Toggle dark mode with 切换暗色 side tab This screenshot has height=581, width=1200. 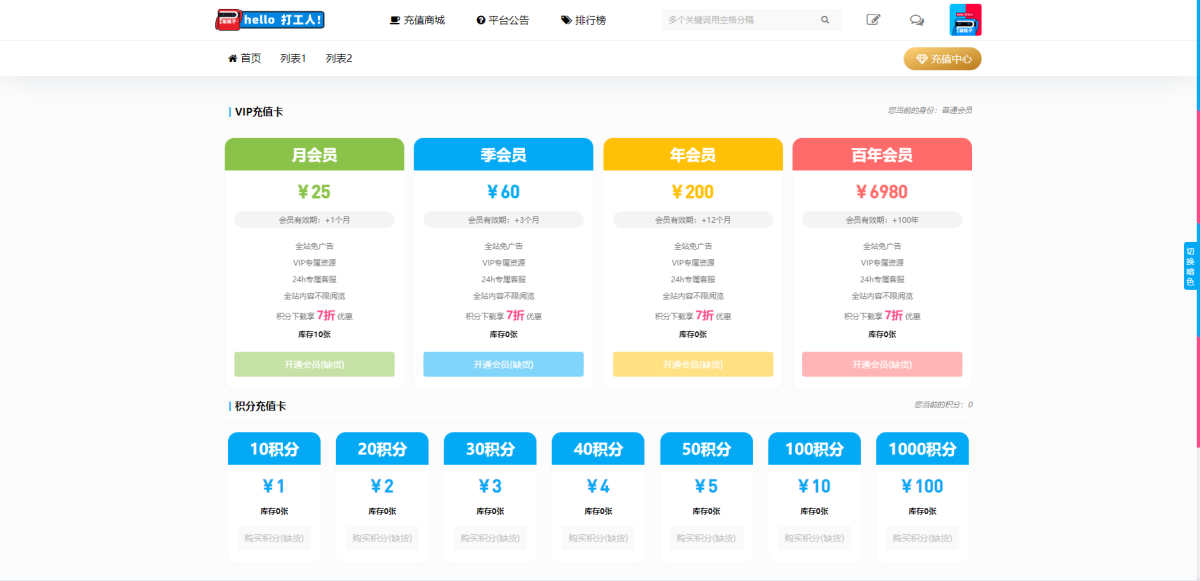(1190, 266)
